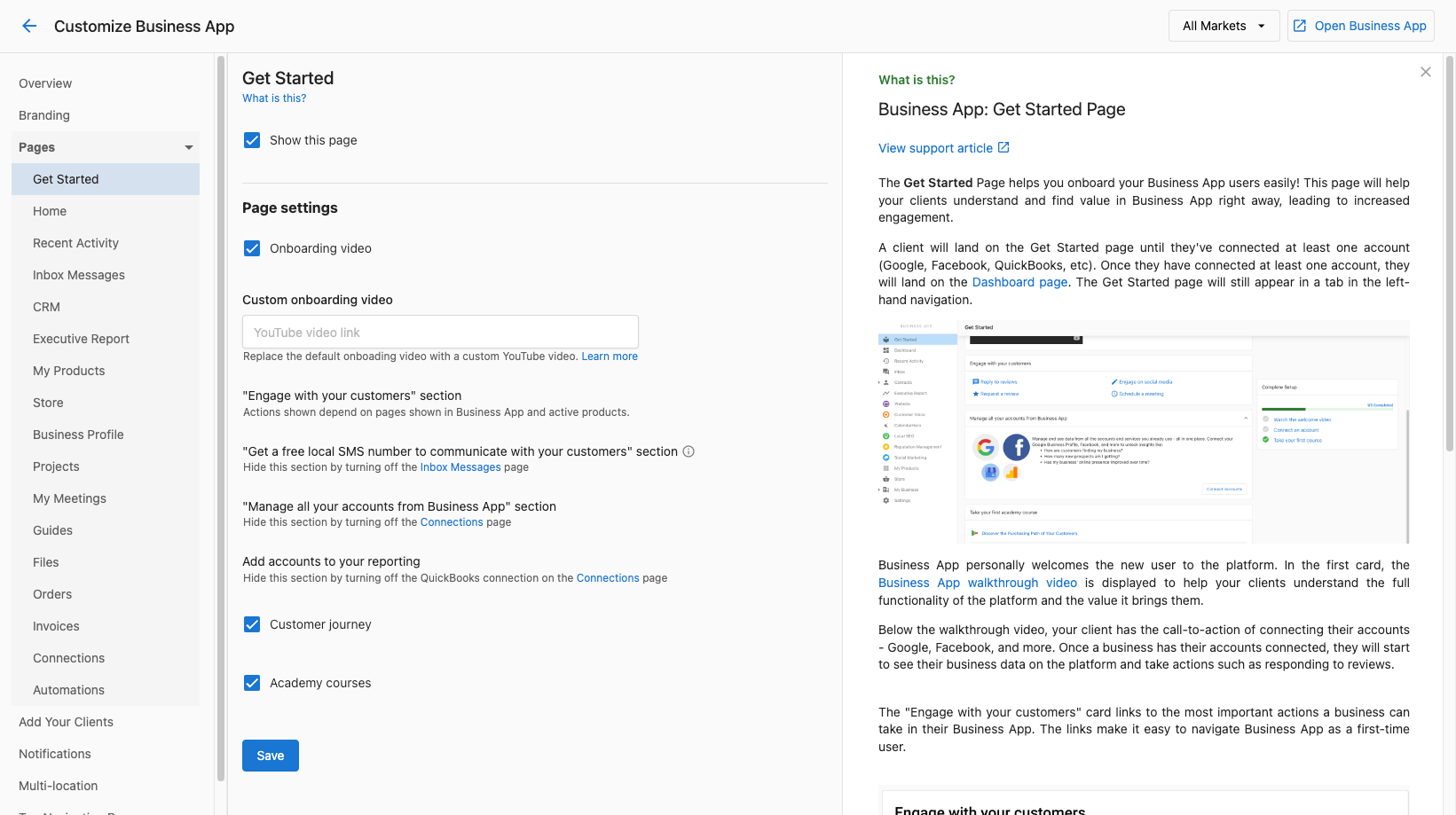Viewport: 1456px width, 815px height.
Task: Uncheck the Customer journey checkbox
Action: (x=252, y=624)
